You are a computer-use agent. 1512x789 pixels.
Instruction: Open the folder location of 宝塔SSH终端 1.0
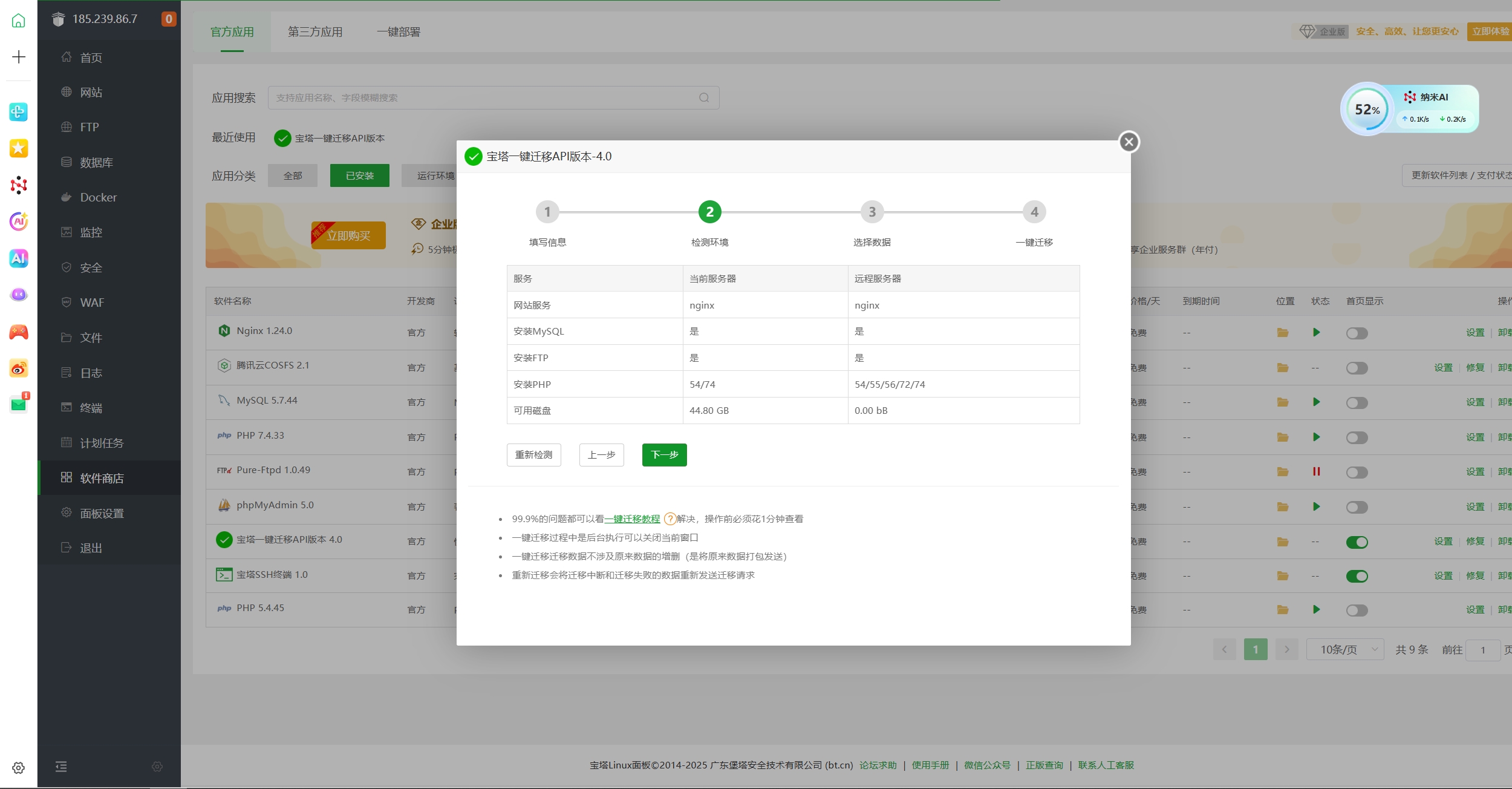click(x=1282, y=575)
